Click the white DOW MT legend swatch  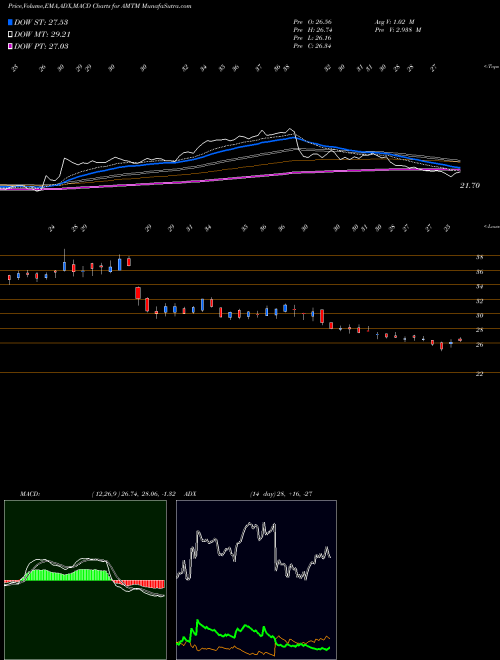10,35
